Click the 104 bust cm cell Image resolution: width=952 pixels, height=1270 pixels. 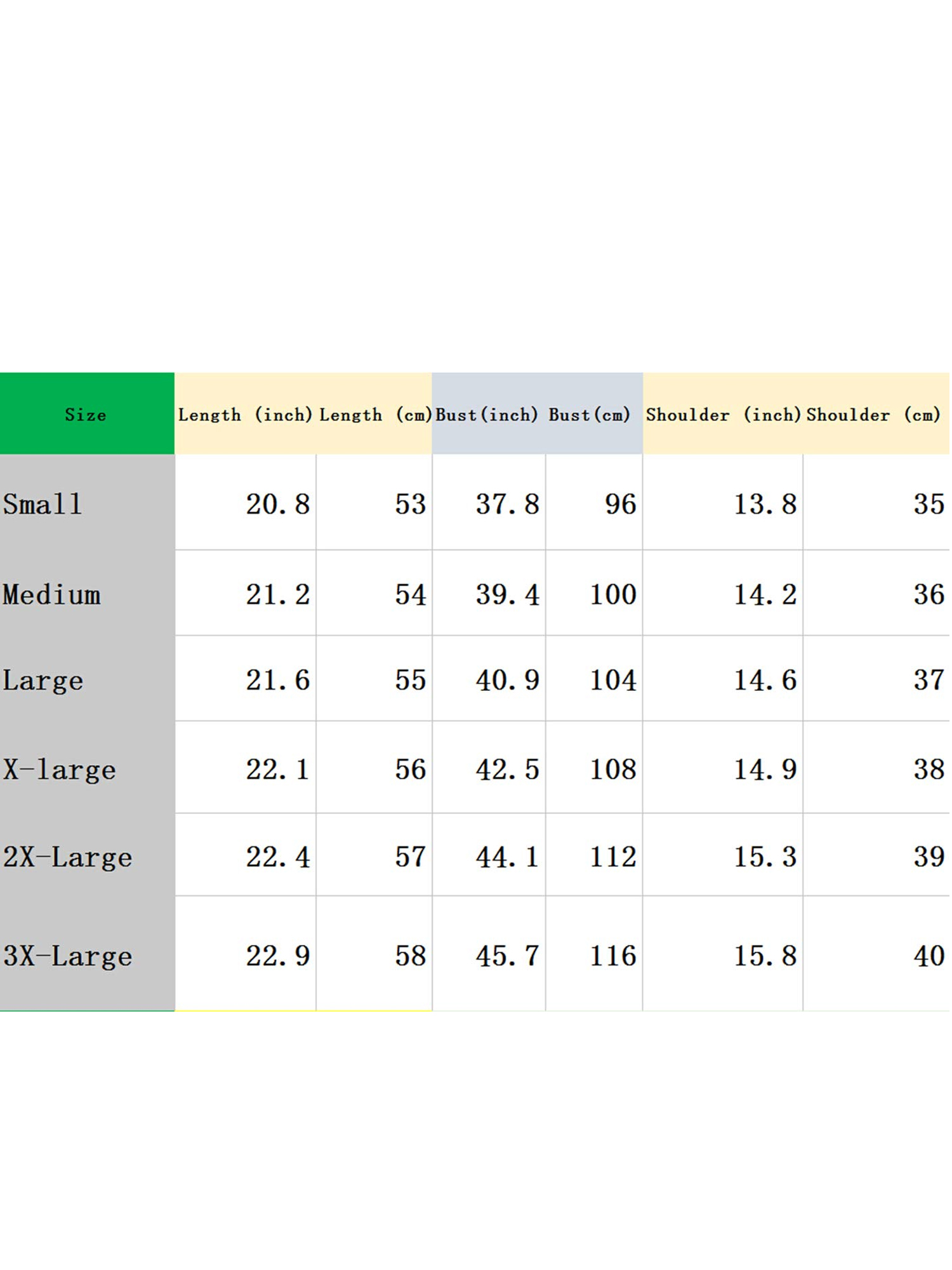(612, 681)
